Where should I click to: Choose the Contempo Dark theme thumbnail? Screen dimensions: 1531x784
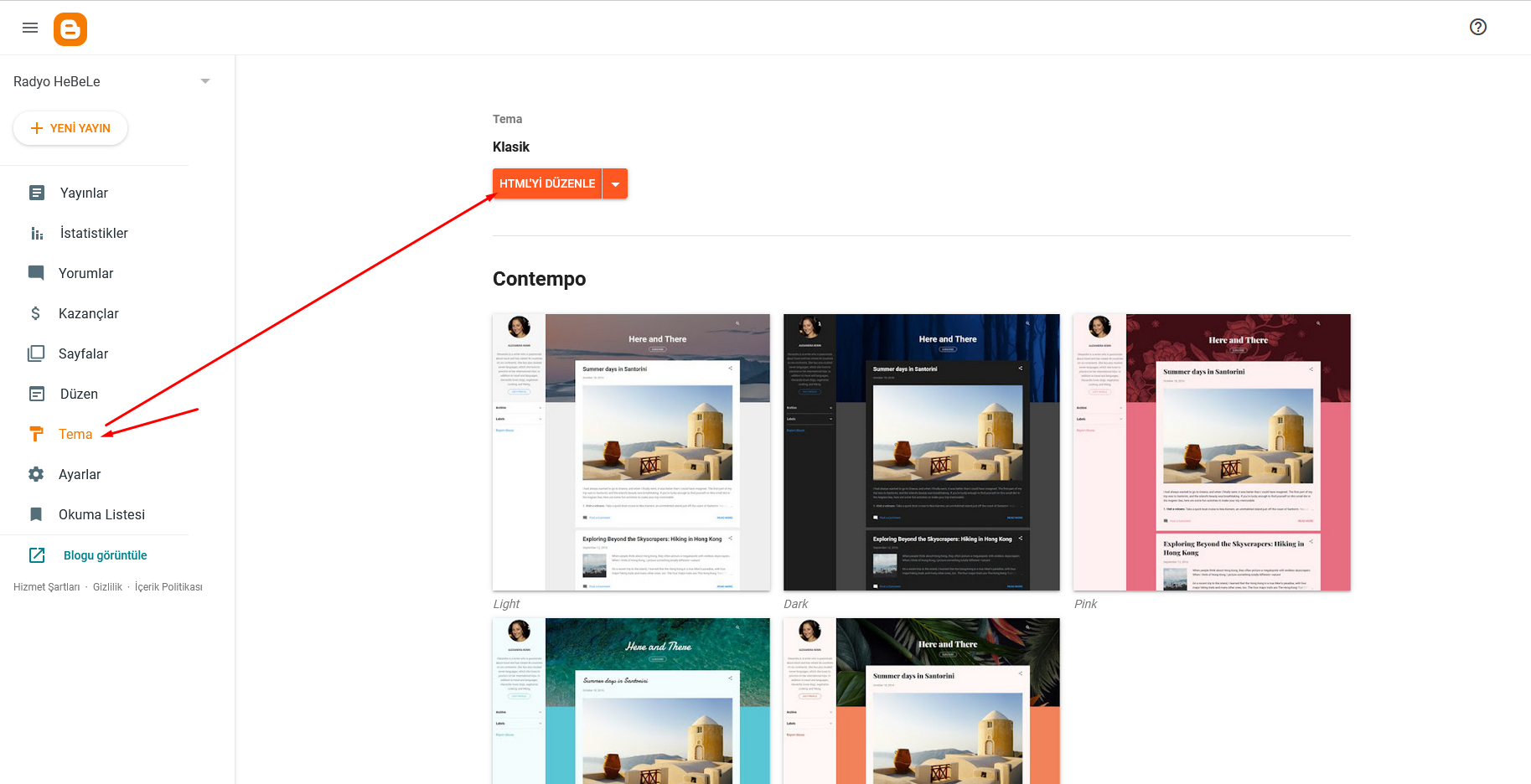(921, 452)
